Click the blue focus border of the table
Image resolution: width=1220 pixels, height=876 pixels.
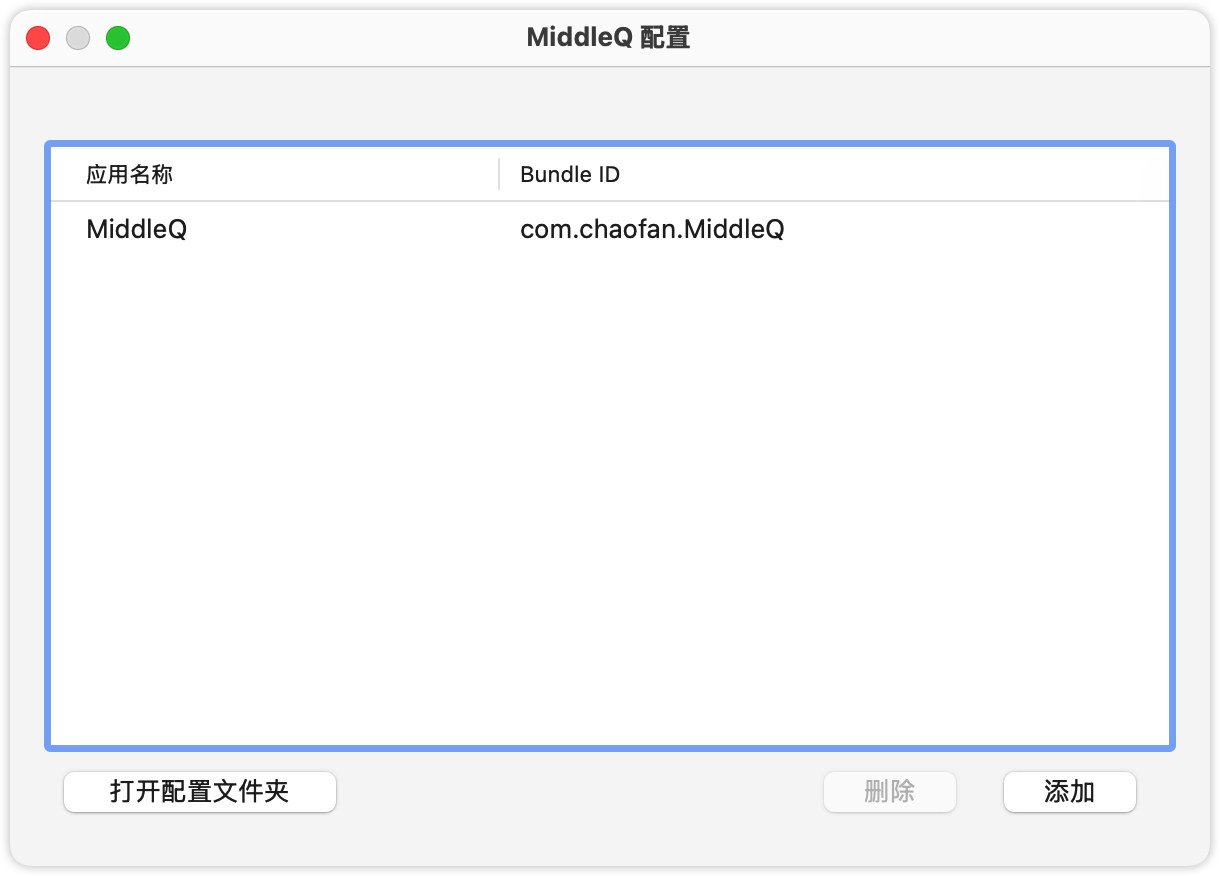pyautogui.click(x=47, y=450)
